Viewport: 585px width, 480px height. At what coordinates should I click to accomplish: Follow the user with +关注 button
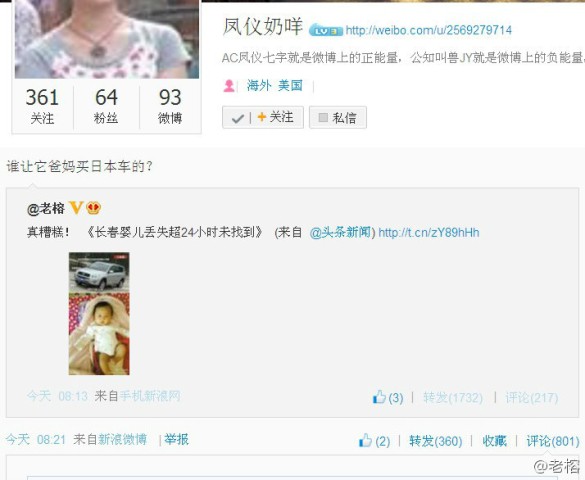pos(275,117)
